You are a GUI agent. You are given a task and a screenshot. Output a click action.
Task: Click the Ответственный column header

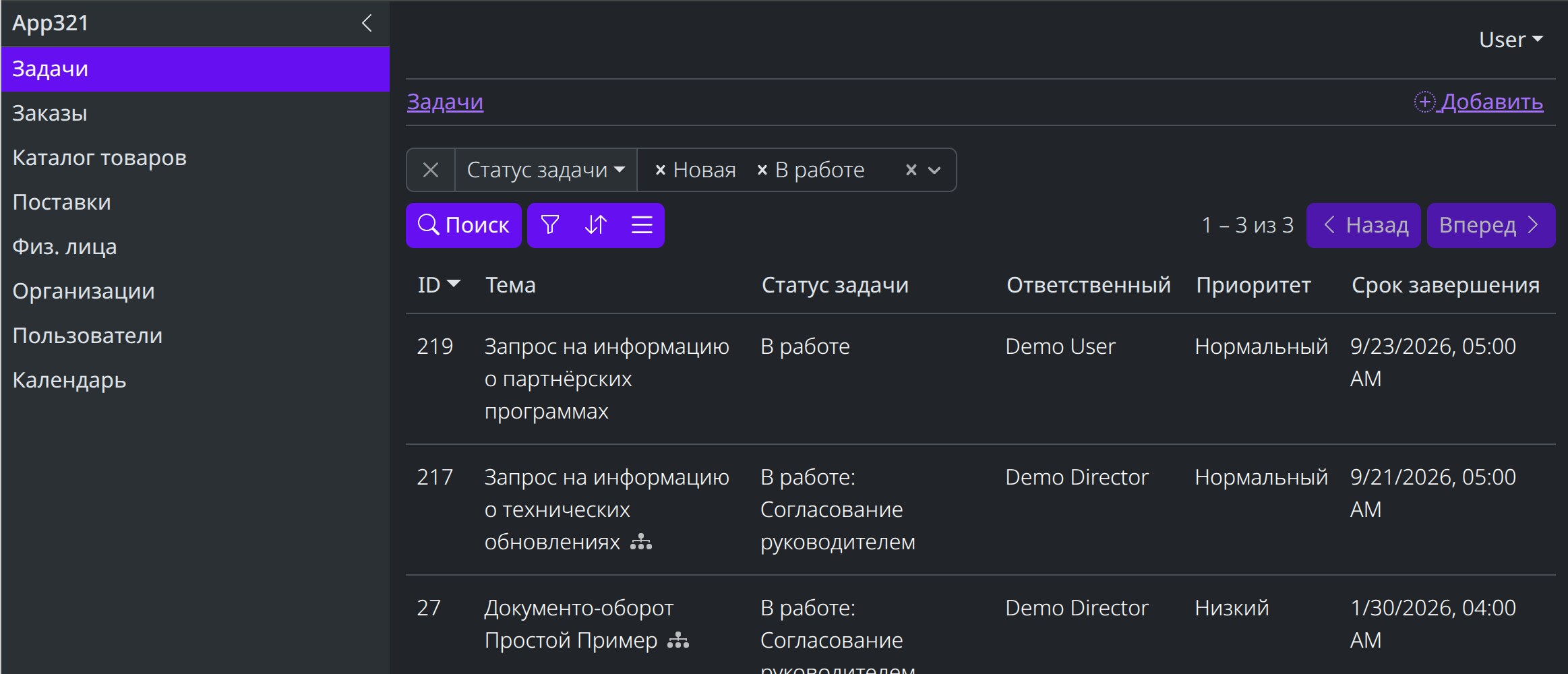tap(1088, 285)
